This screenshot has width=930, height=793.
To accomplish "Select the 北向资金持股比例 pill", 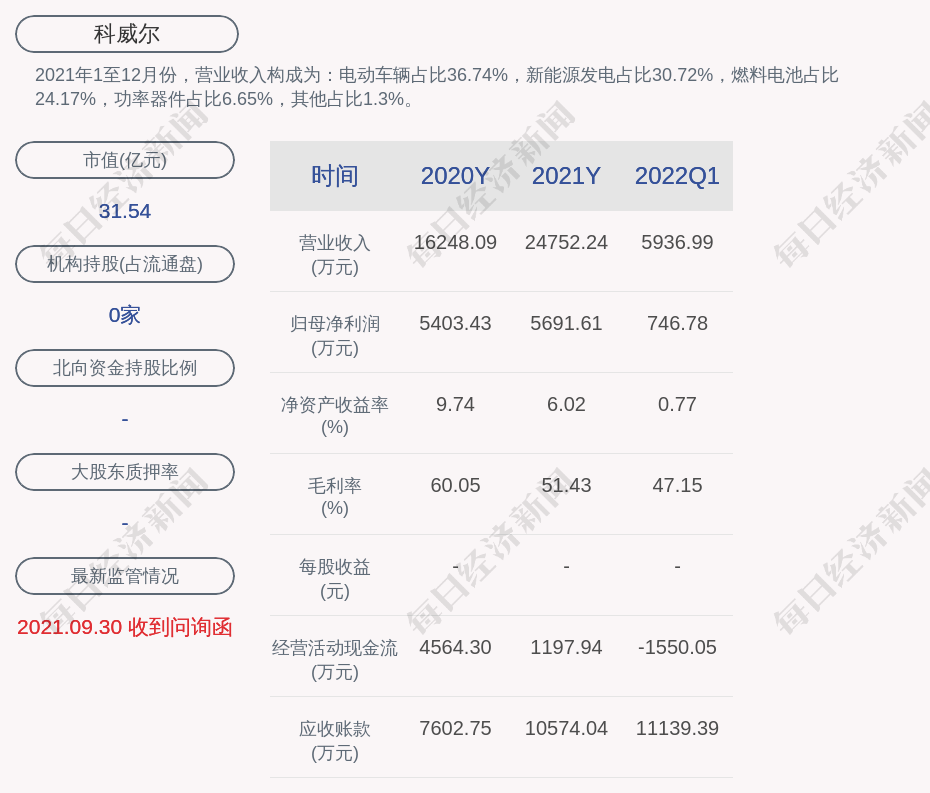I will click(125, 368).
